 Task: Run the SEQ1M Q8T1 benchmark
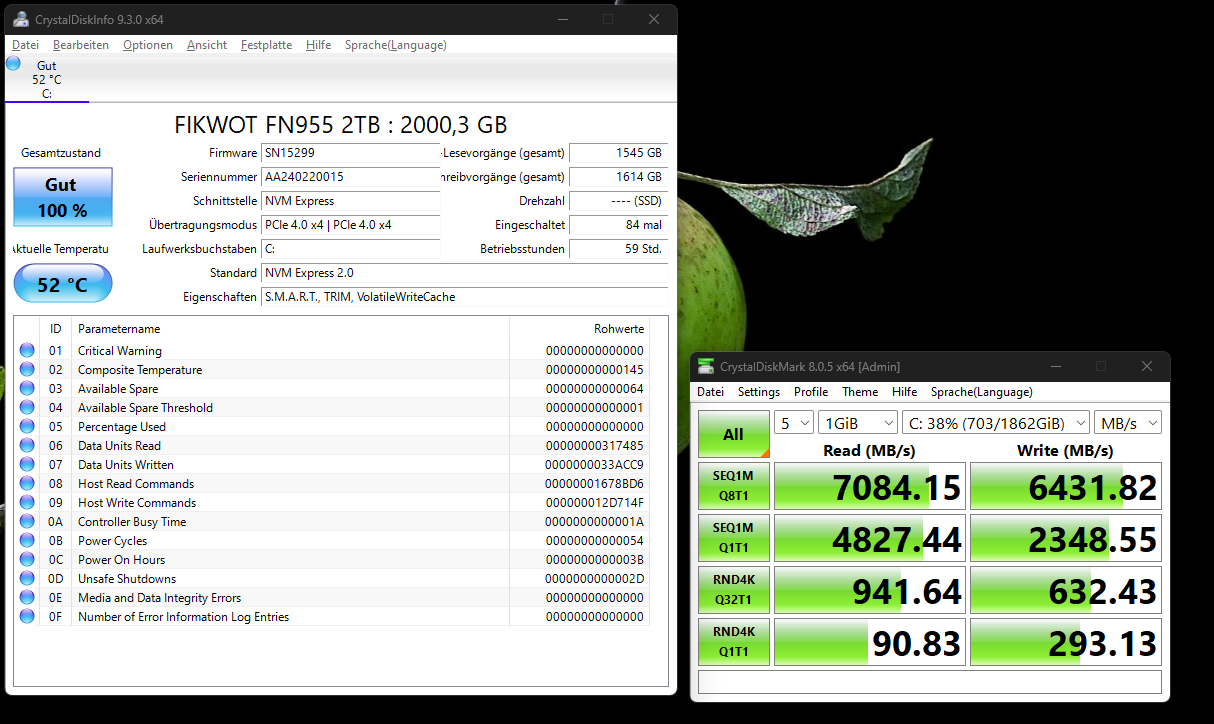point(733,485)
